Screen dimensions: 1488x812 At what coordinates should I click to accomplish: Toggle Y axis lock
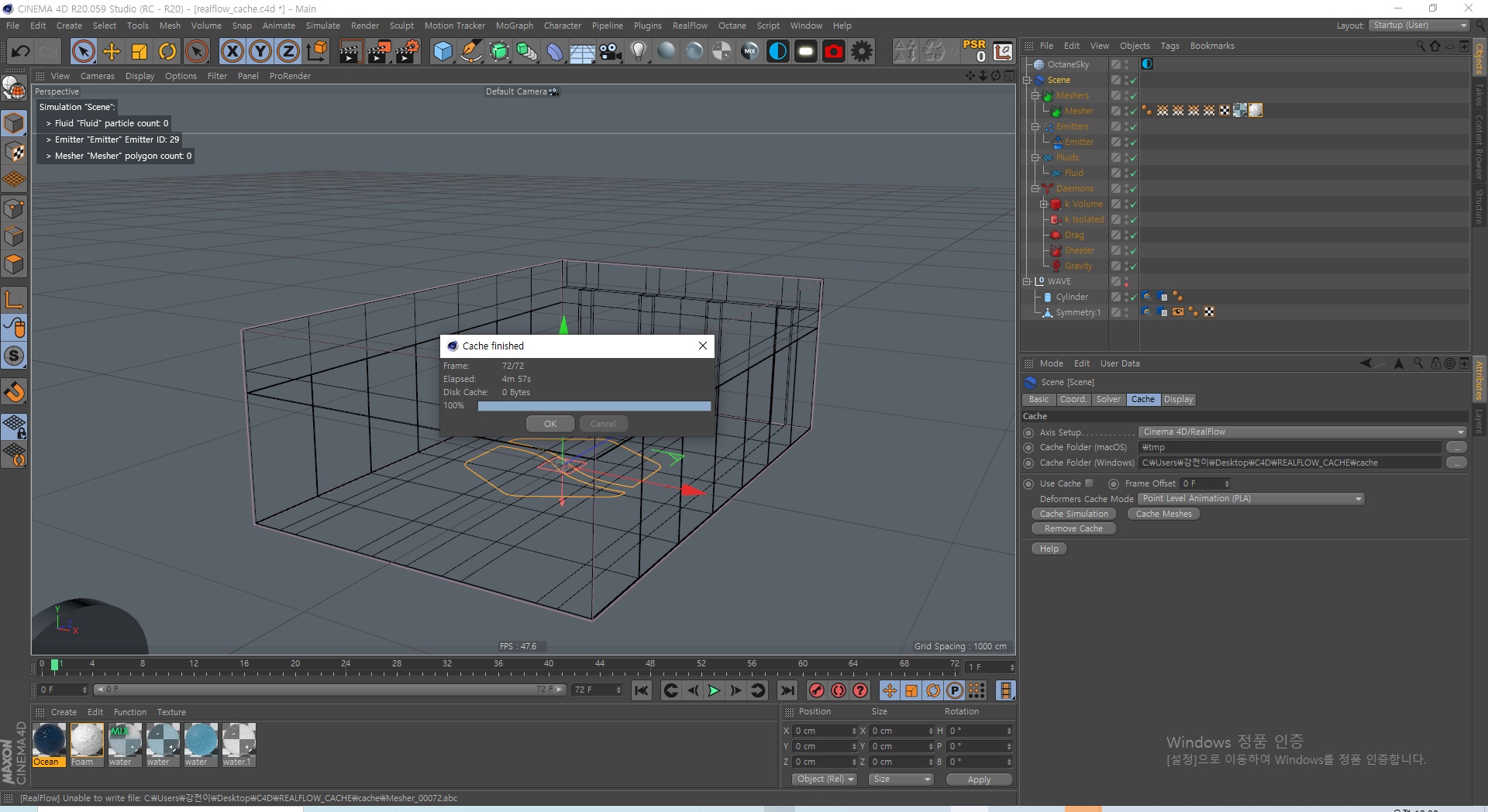(260, 52)
